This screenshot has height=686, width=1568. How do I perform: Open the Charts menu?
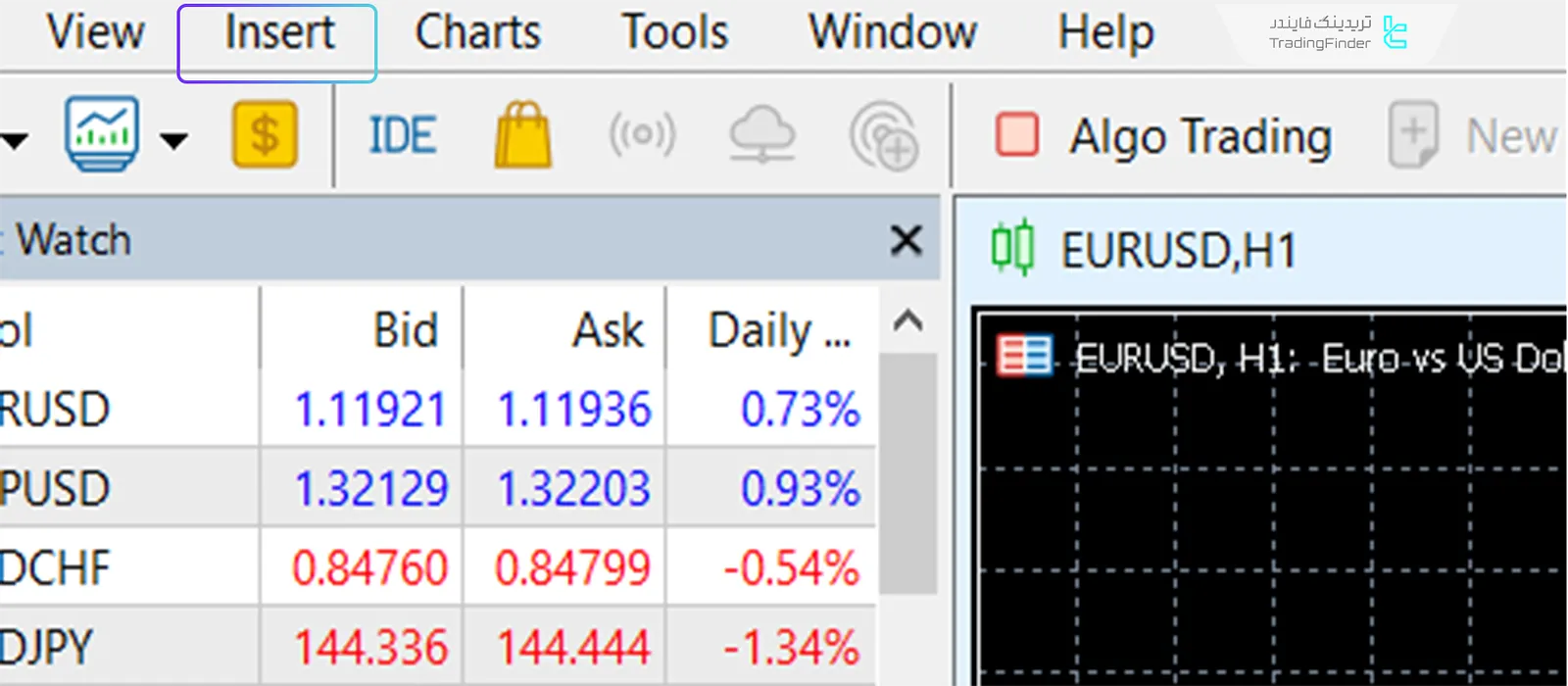(477, 33)
